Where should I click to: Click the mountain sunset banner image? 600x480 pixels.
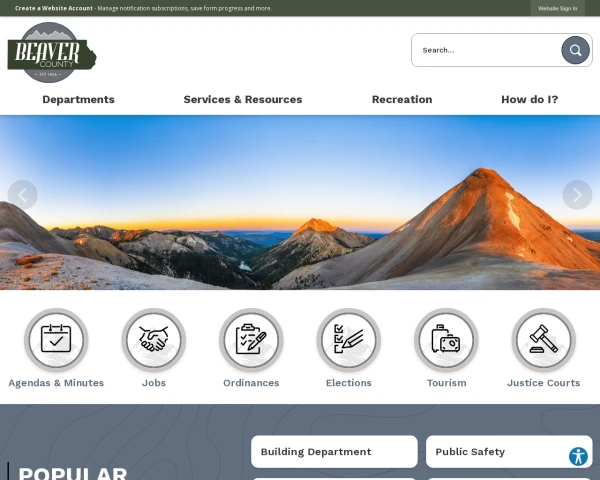(300, 202)
